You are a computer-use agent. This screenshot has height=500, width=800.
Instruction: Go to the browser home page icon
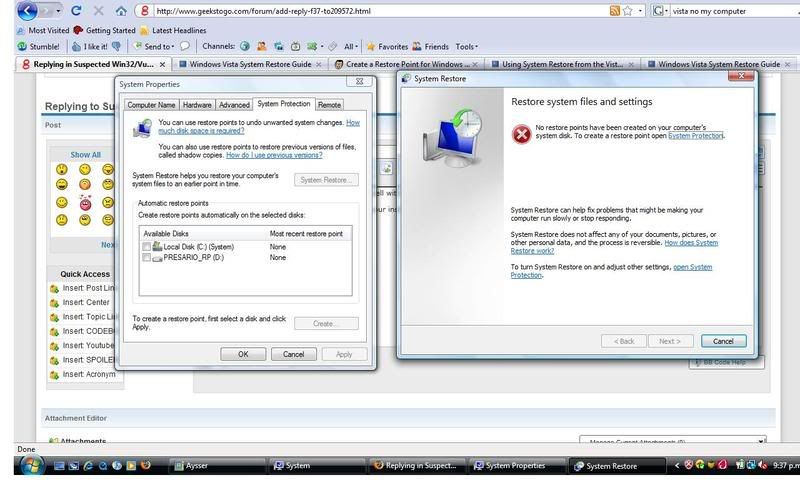(121, 11)
